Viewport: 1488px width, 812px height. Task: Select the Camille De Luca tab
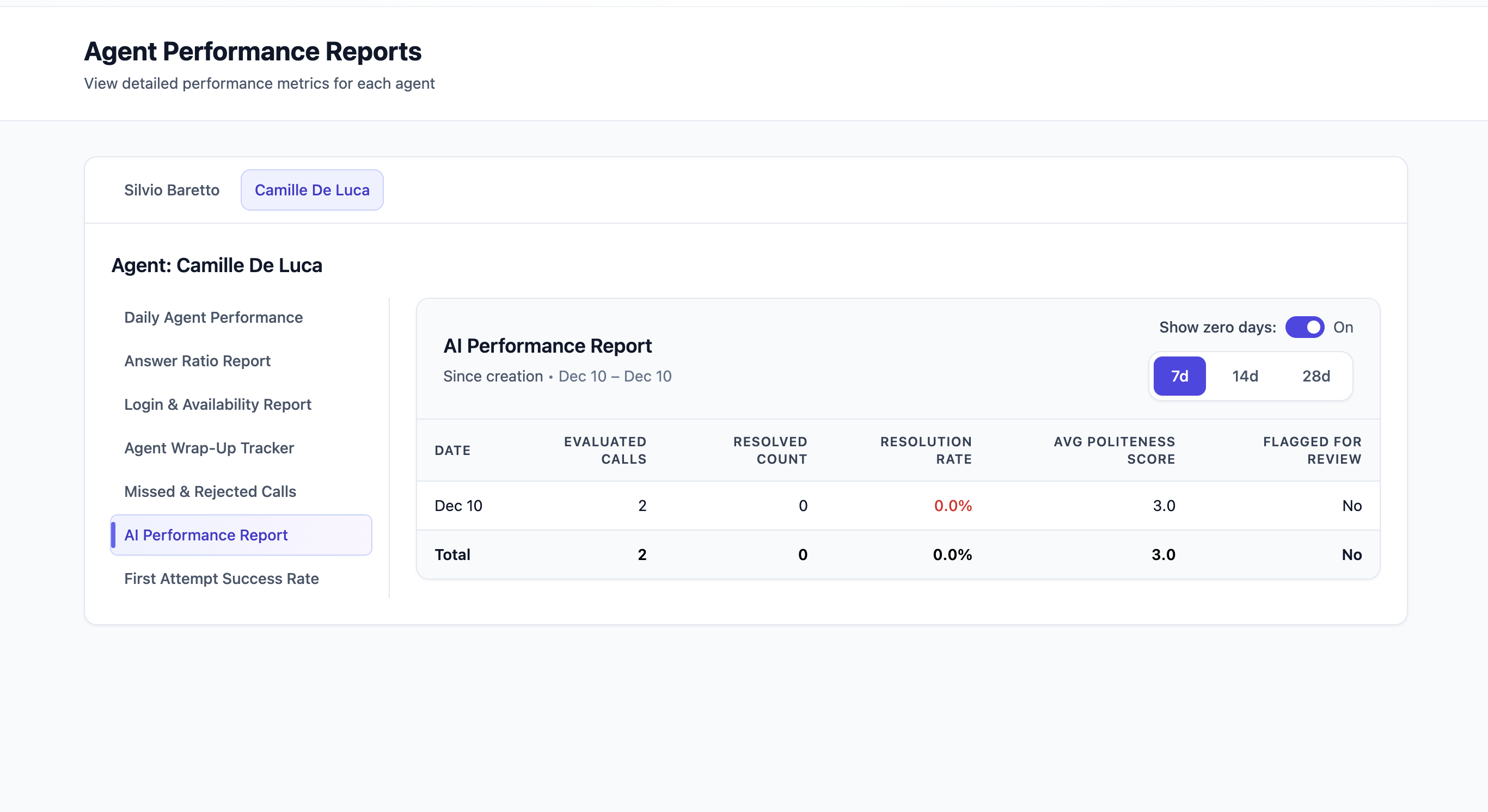coord(311,189)
